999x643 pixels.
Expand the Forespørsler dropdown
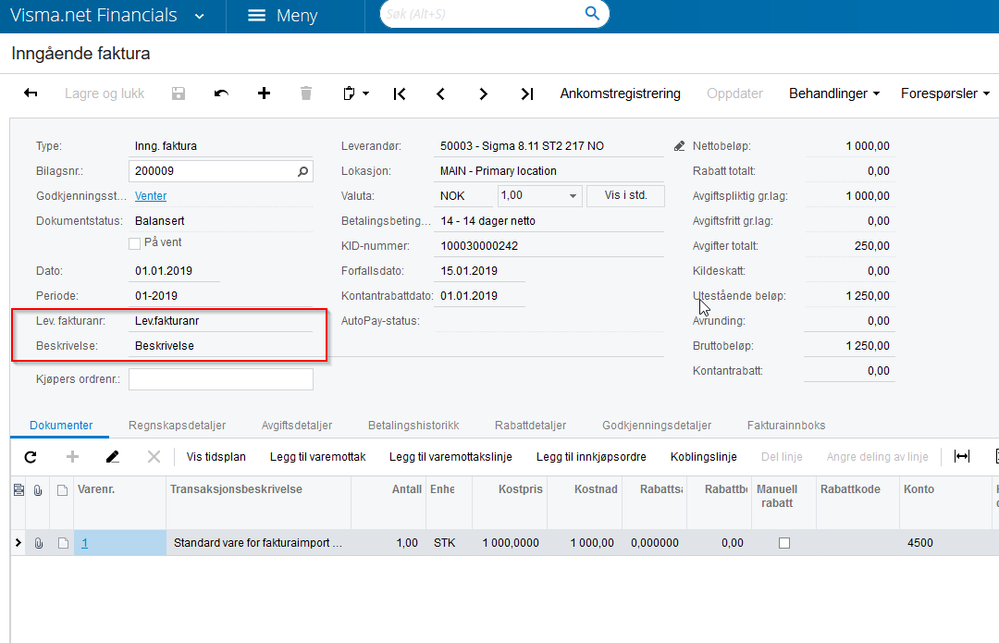944,93
